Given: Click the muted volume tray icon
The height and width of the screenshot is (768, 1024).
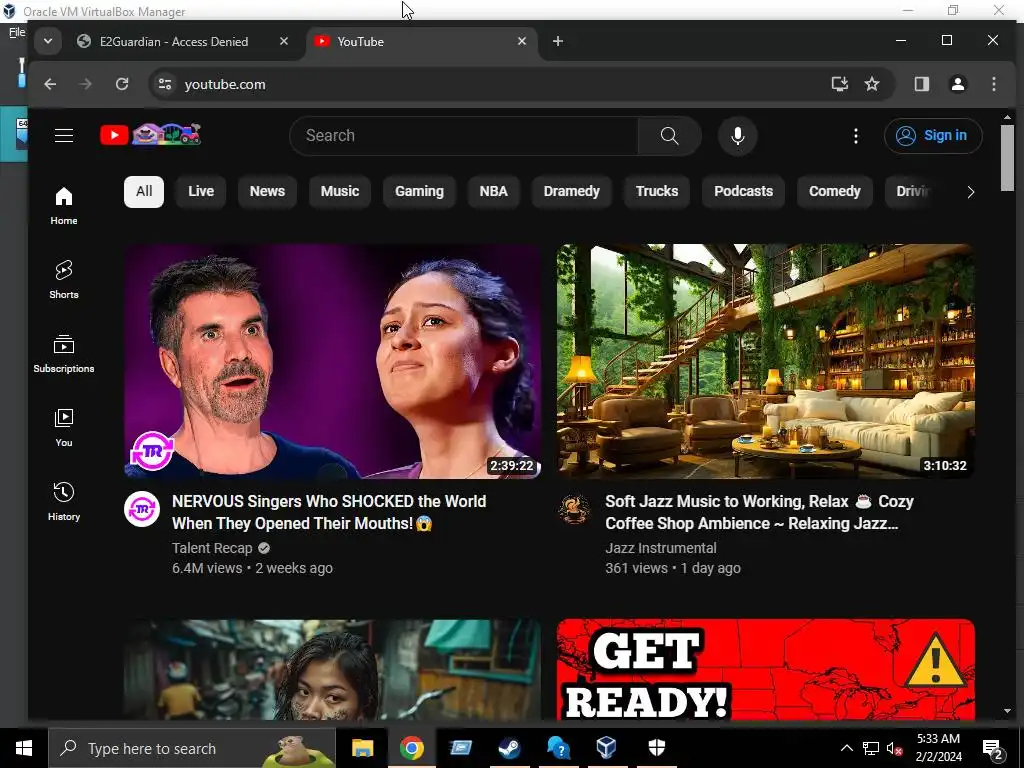Looking at the screenshot, I should (895, 748).
